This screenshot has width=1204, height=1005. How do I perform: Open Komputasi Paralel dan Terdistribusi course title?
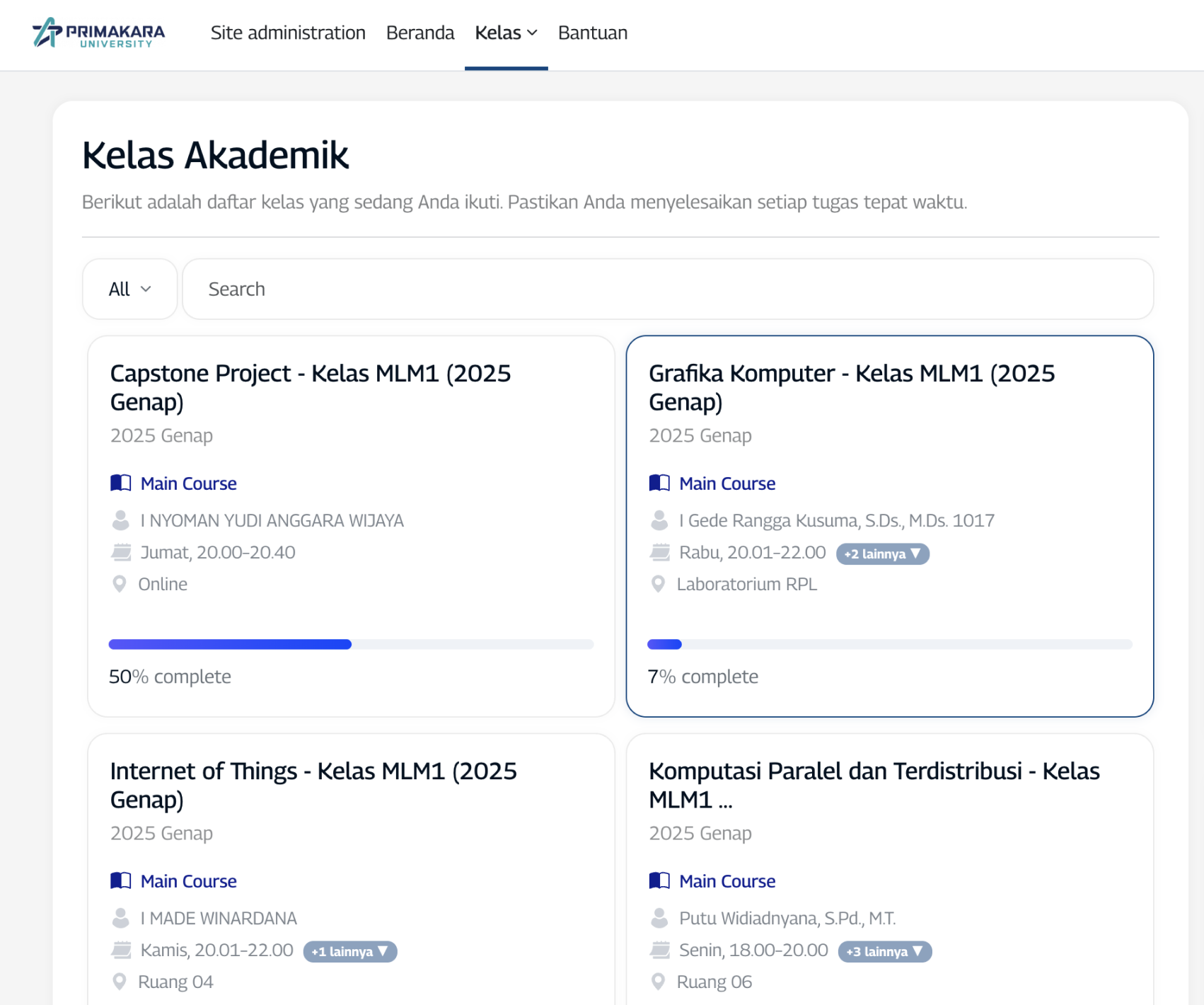click(x=874, y=785)
